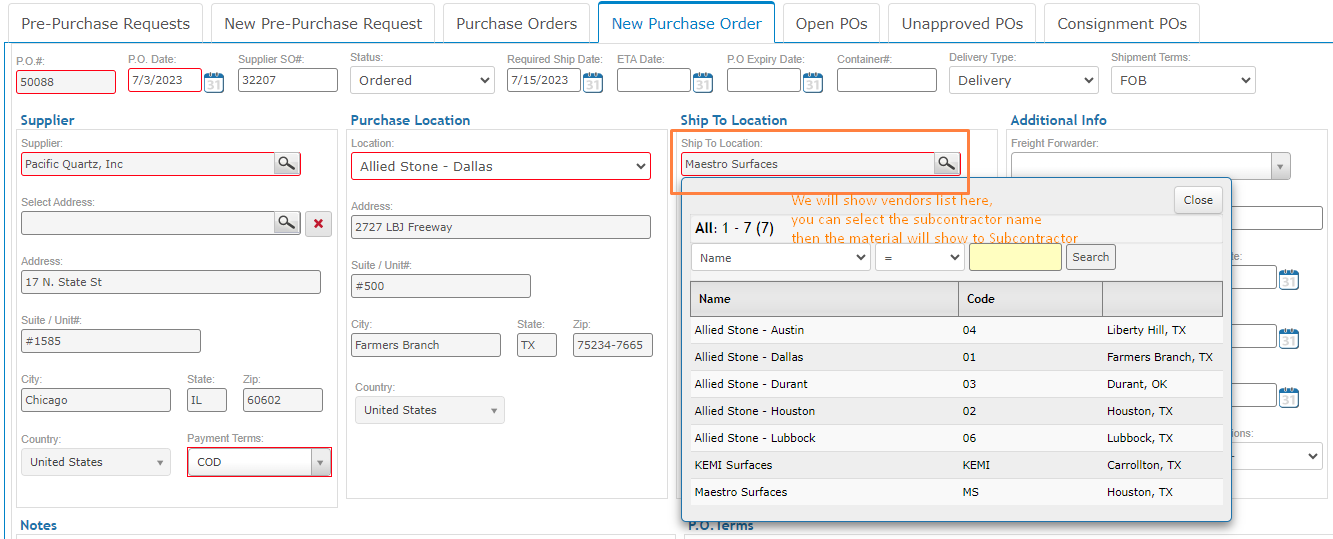Switch to Open POs tab

pyautogui.click(x=832, y=23)
